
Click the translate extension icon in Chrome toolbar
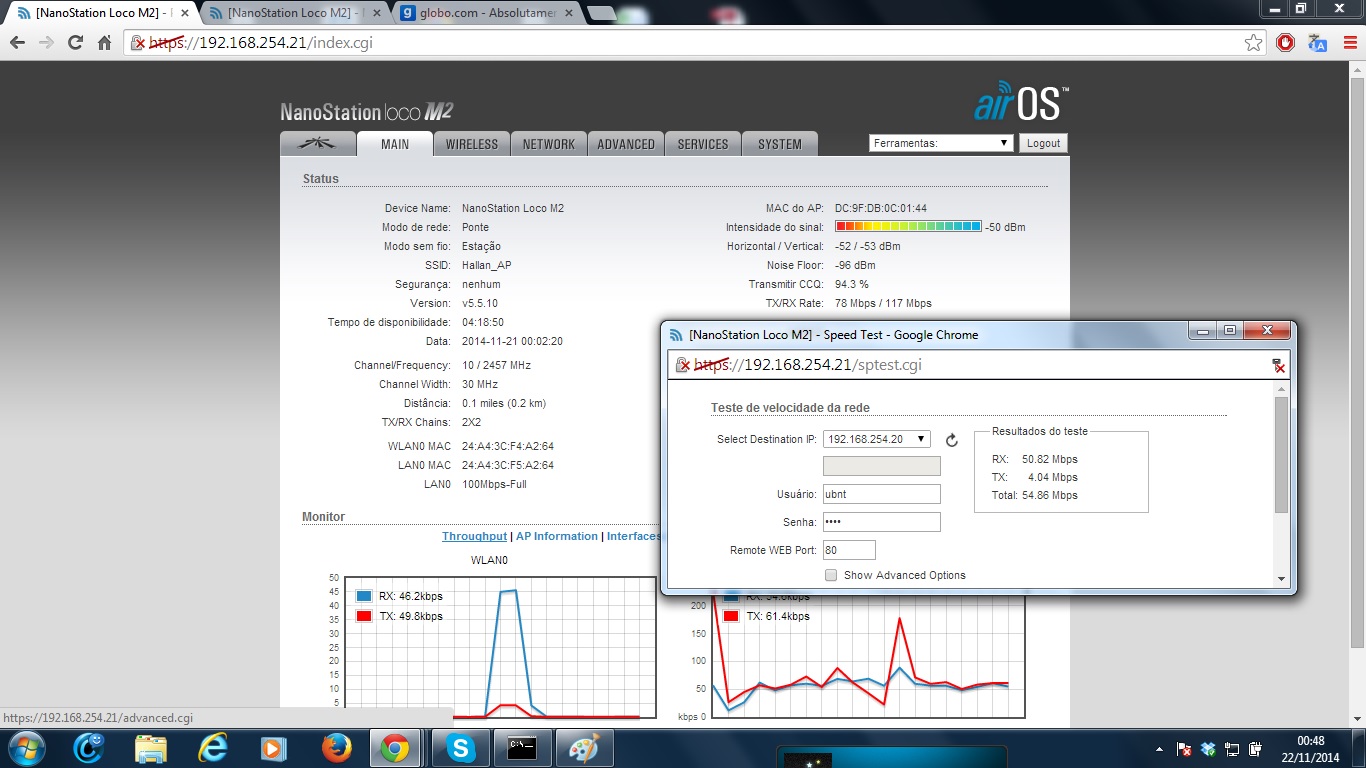coord(1317,43)
